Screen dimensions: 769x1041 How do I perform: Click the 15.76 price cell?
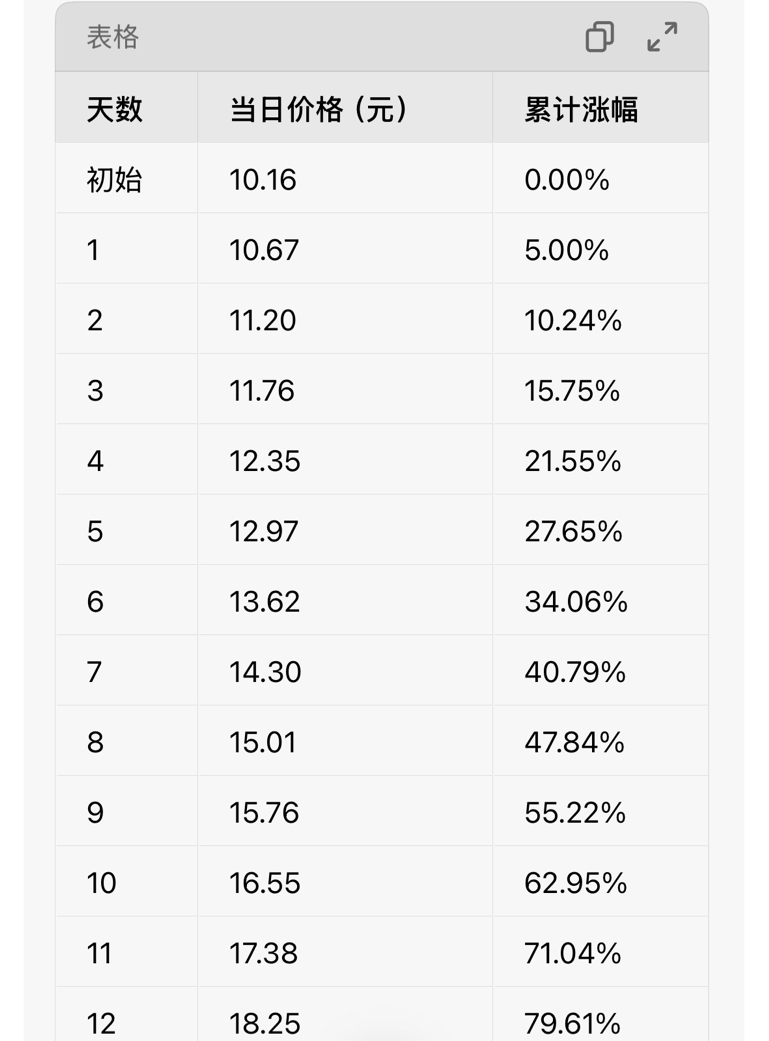[x=264, y=813]
